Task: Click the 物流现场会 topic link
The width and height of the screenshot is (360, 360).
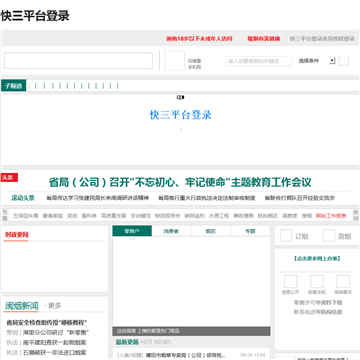Action: coord(167,216)
